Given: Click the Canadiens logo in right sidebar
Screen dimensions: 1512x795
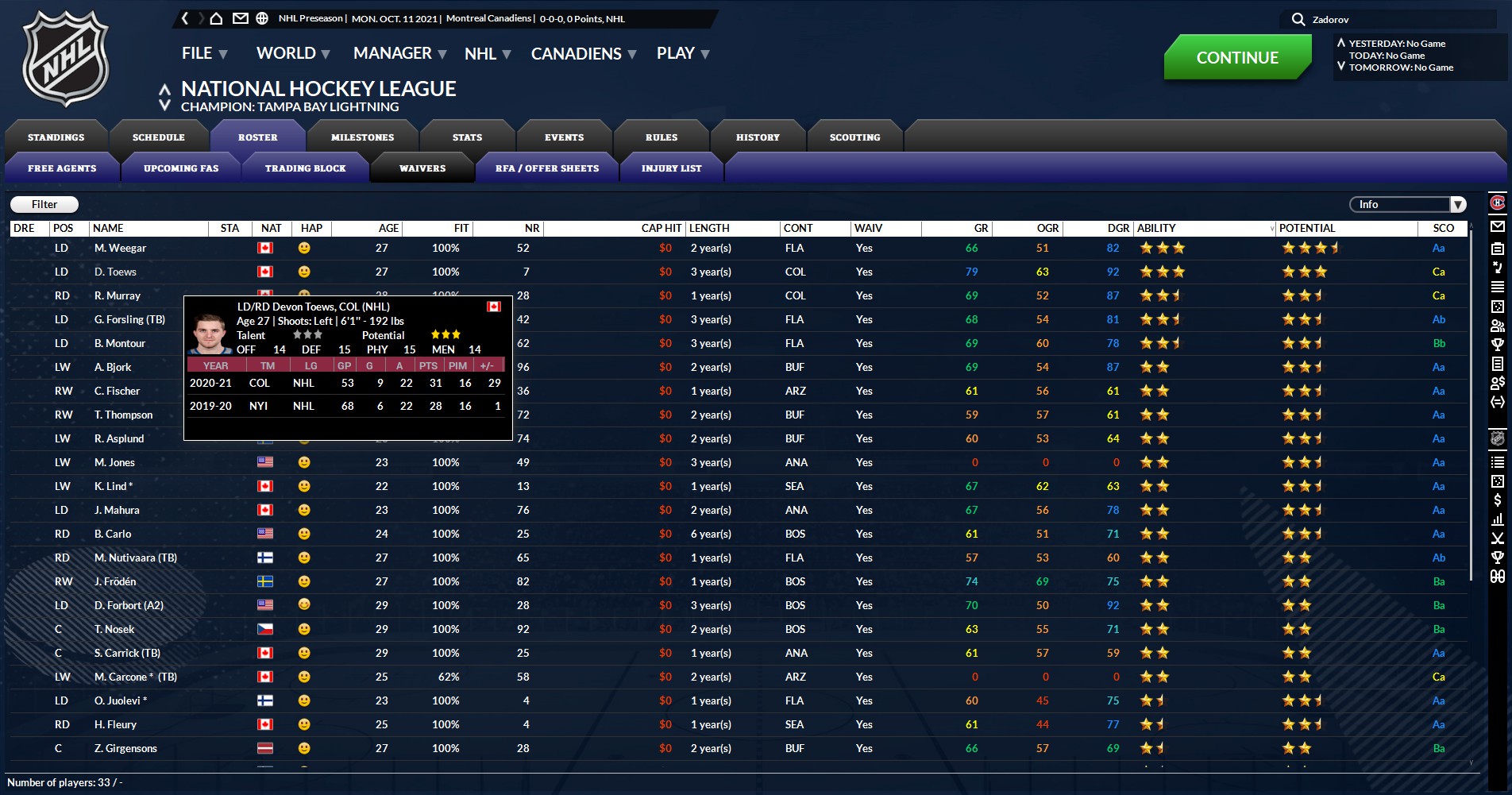Looking at the screenshot, I should [x=1498, y=203].
